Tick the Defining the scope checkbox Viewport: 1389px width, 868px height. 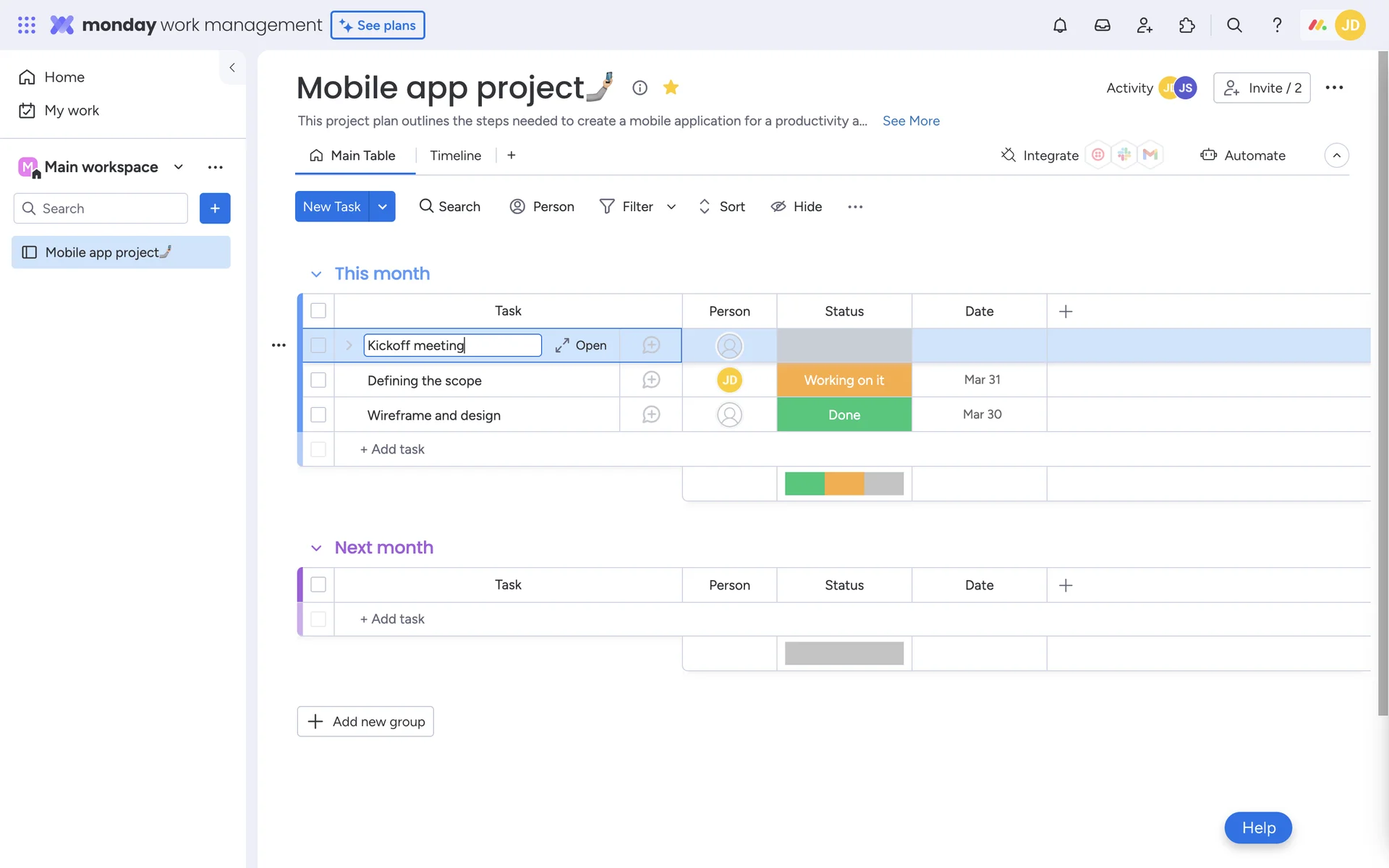[318, 380]
